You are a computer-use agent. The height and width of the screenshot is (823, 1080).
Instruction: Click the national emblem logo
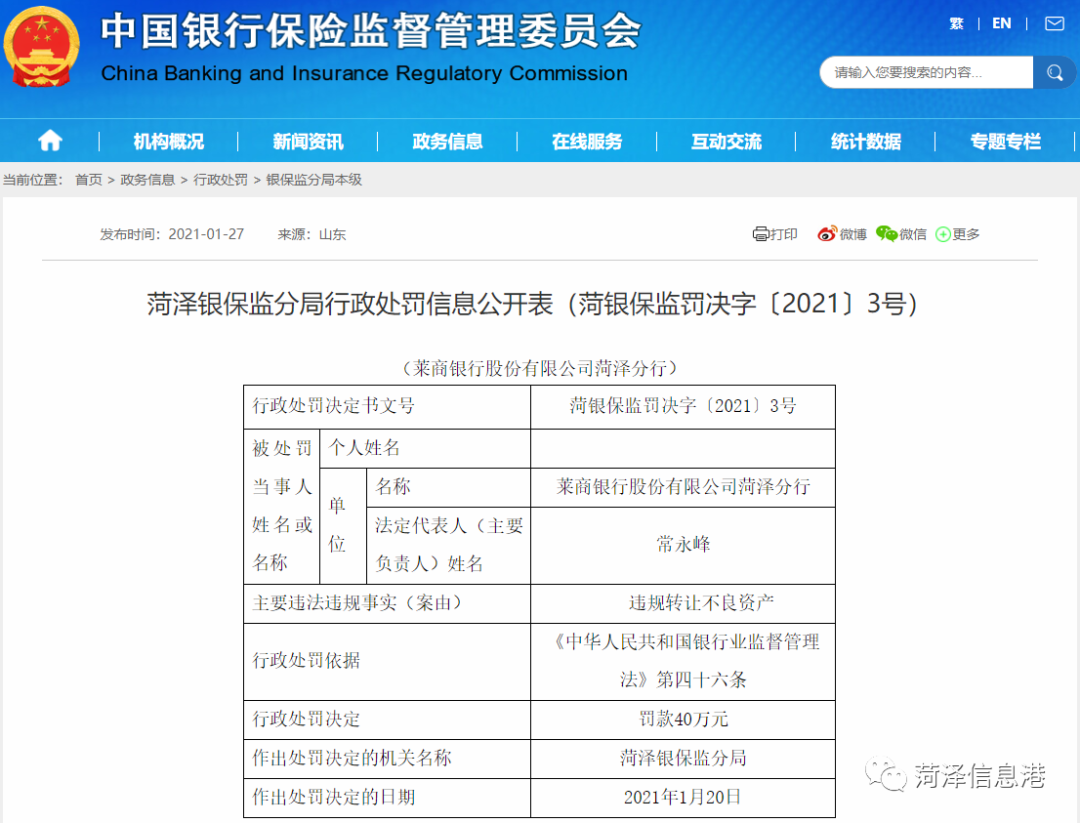(42, 47)
